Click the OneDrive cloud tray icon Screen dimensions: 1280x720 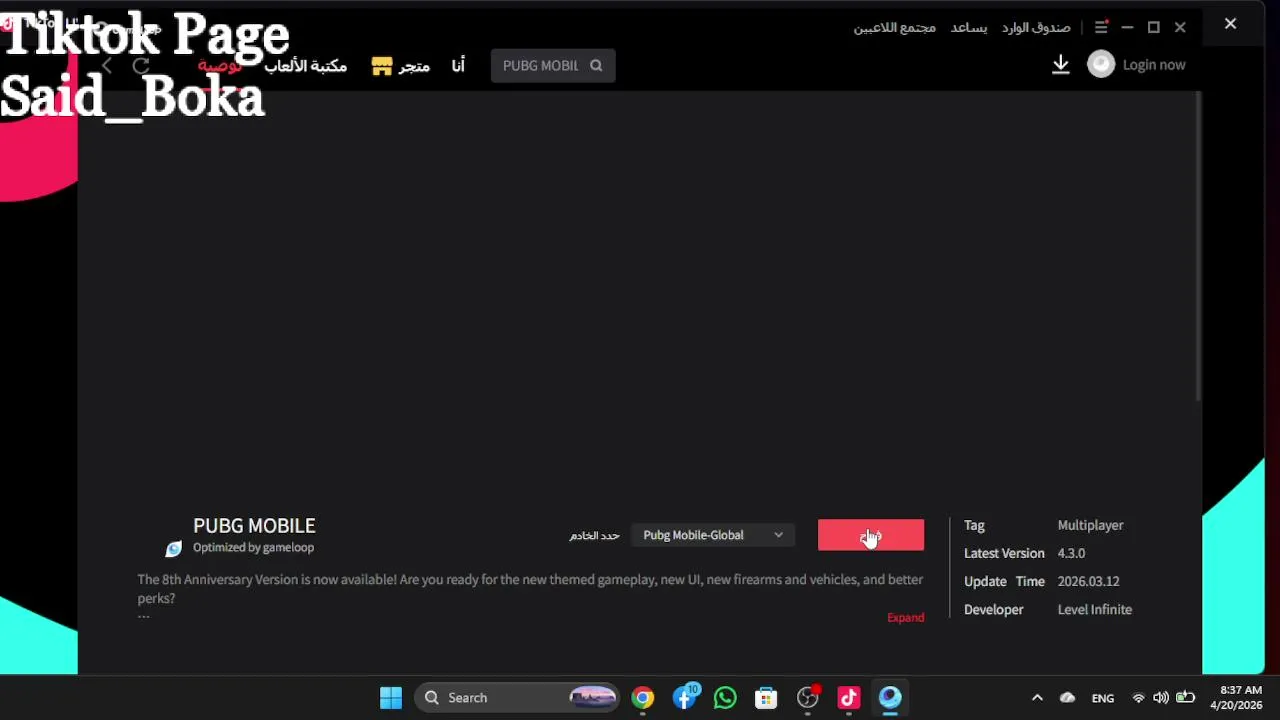[1067, 698]
